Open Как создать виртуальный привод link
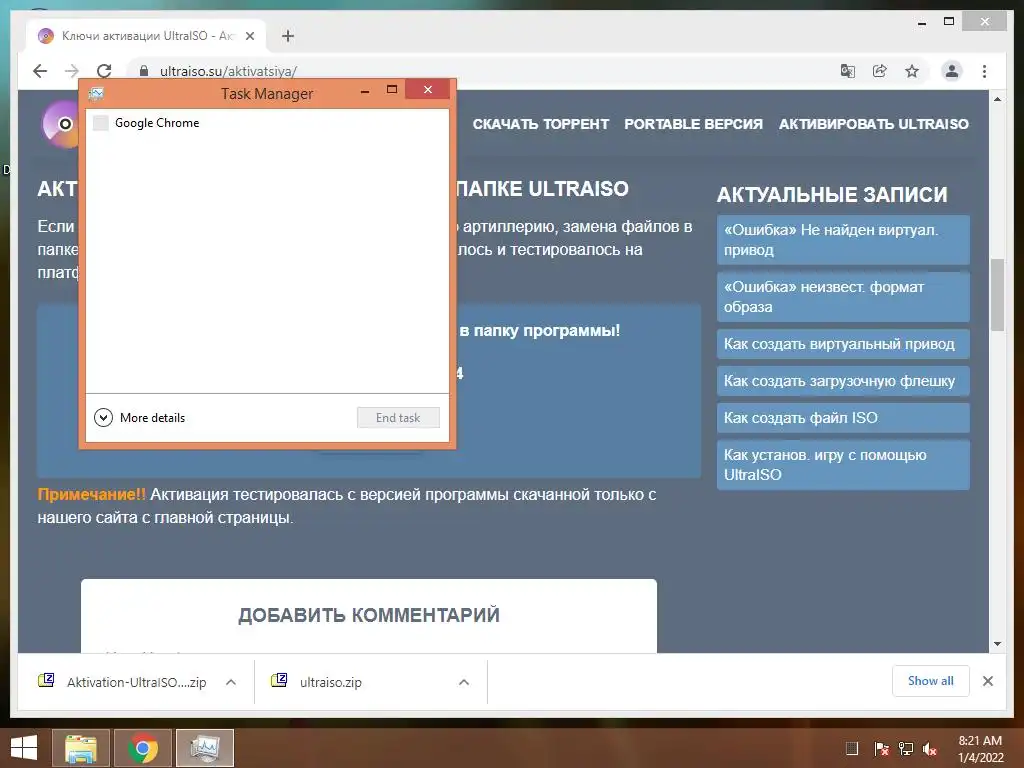1024x768 pixels. coord(843,344)
